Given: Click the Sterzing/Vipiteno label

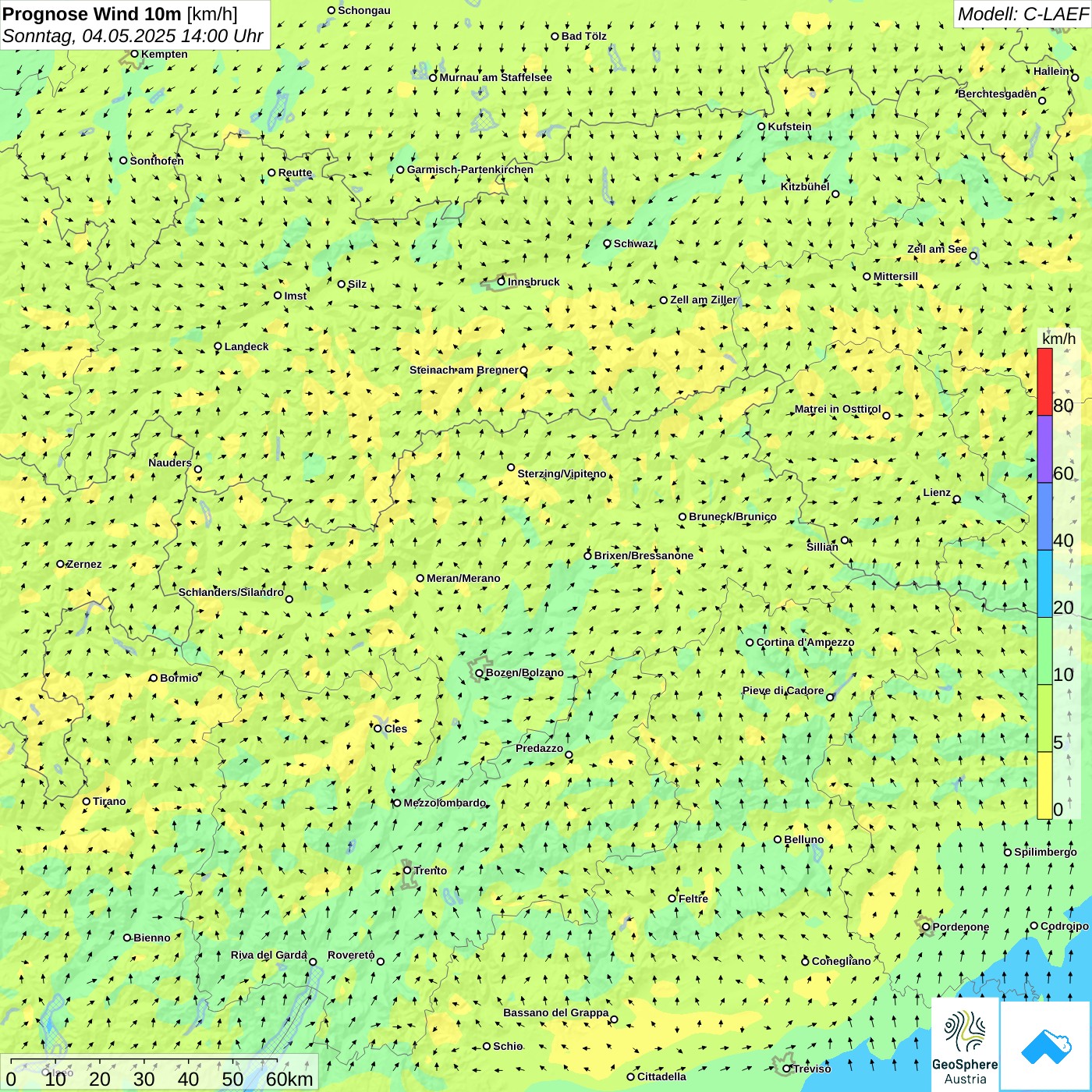Looking at the screenshot, I should click(x=562, y=473).
